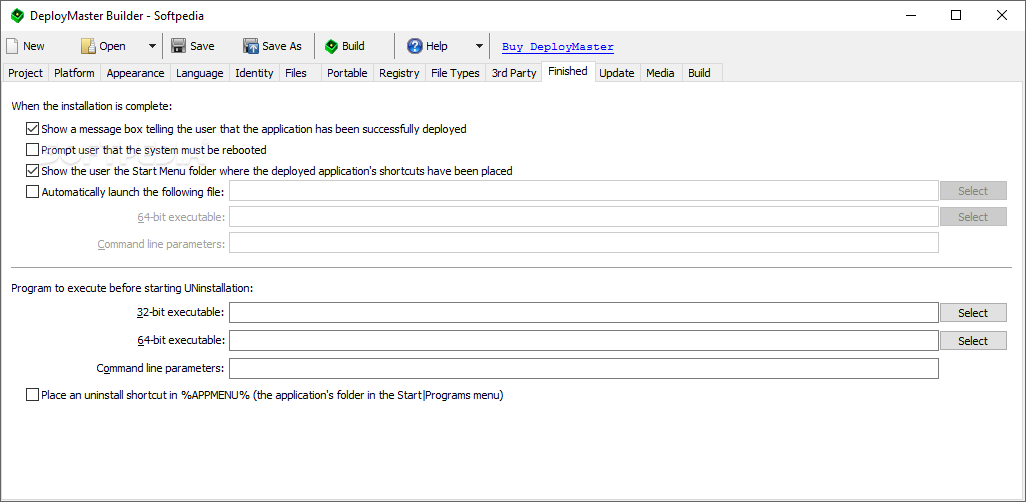Viewport: 1026px width, 502px height.
Task: Switch to the Platform tab
Action: tap(74, 73)
